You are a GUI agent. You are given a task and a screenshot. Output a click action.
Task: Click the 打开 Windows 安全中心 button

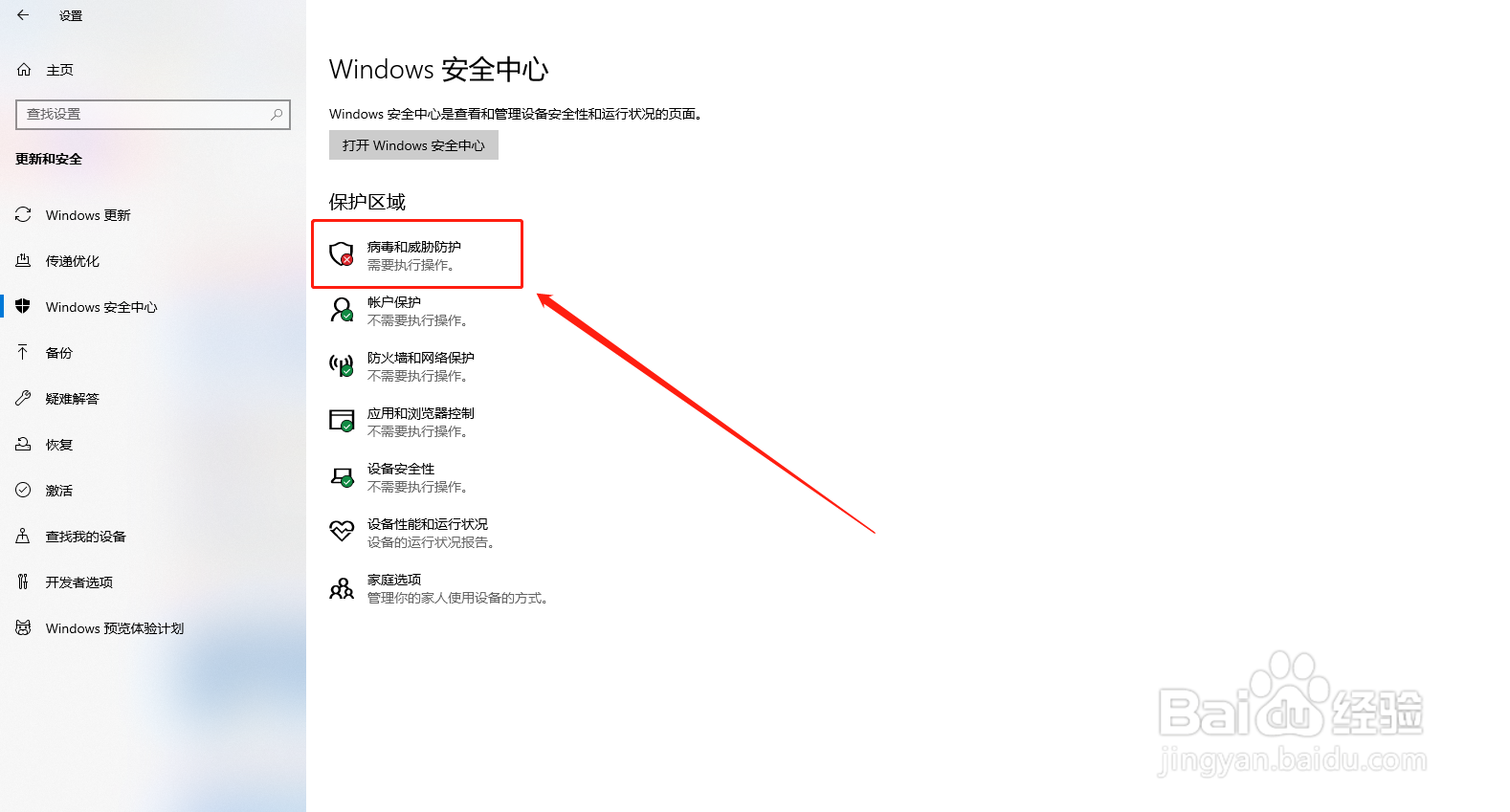point(413,145)
